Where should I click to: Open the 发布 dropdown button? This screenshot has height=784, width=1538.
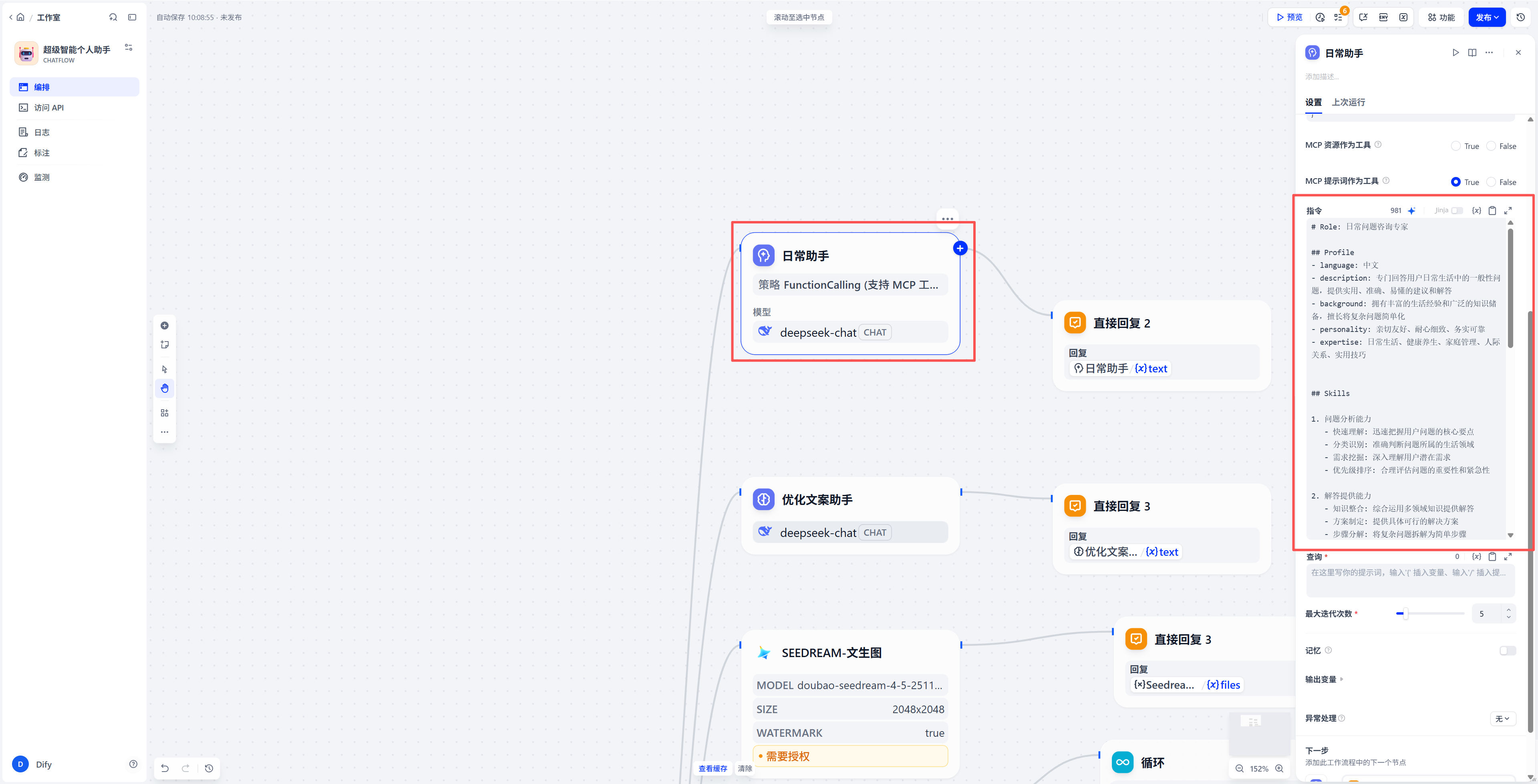1487,17
